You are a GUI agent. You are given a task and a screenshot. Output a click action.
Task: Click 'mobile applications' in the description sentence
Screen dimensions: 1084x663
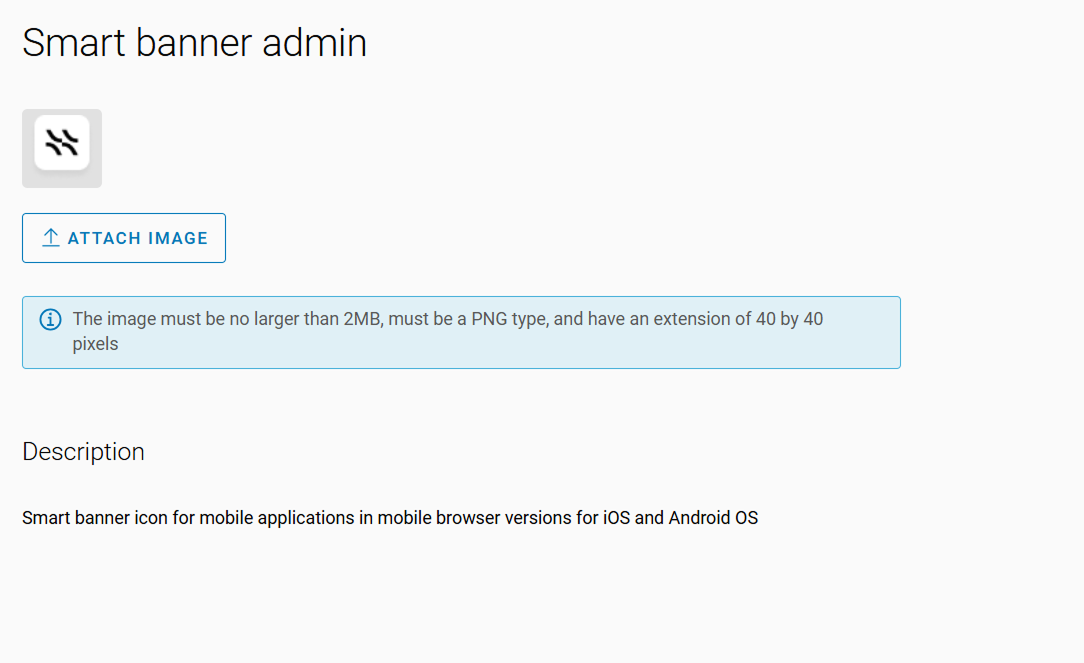pyautogui.click(x=277, y=518)
